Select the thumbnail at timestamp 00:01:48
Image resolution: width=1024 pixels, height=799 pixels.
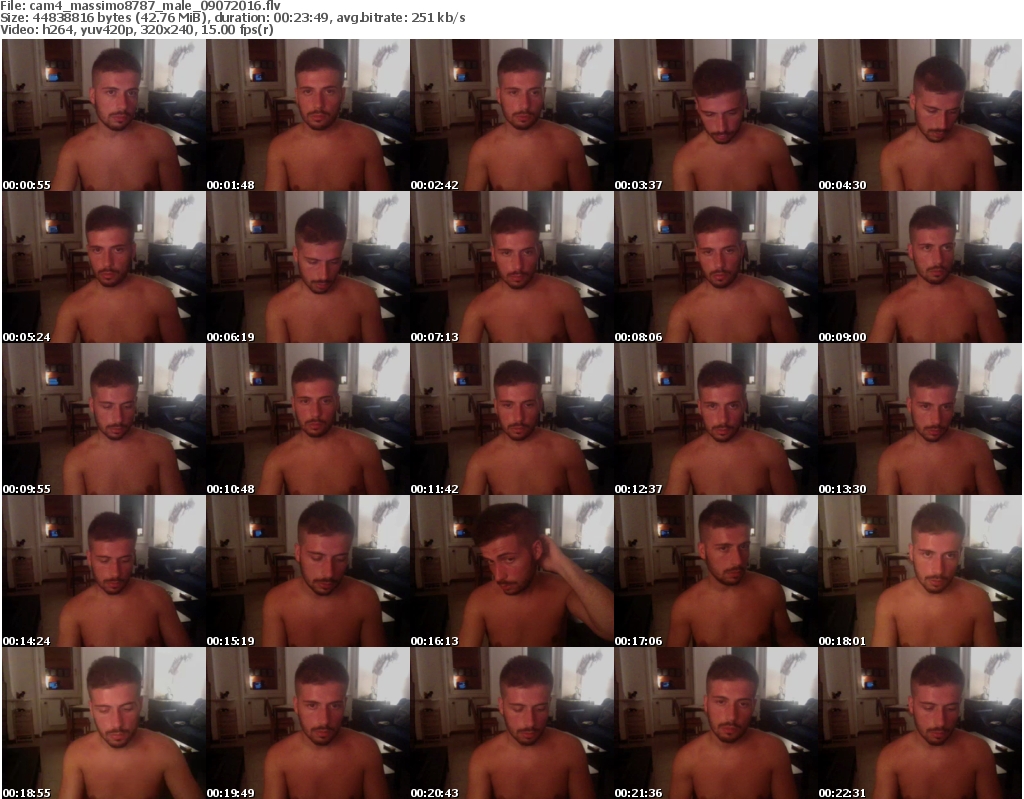point(308,115)
